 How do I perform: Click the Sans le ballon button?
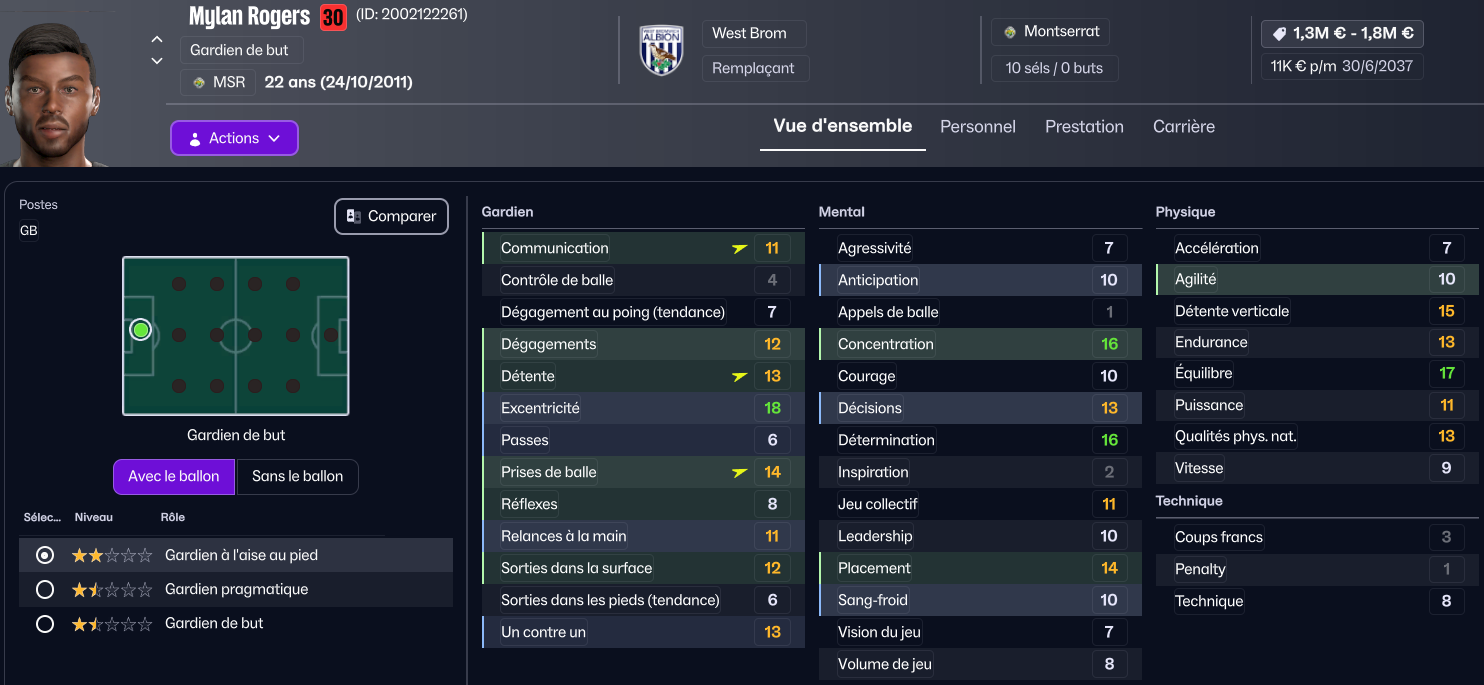coord(297,476)
